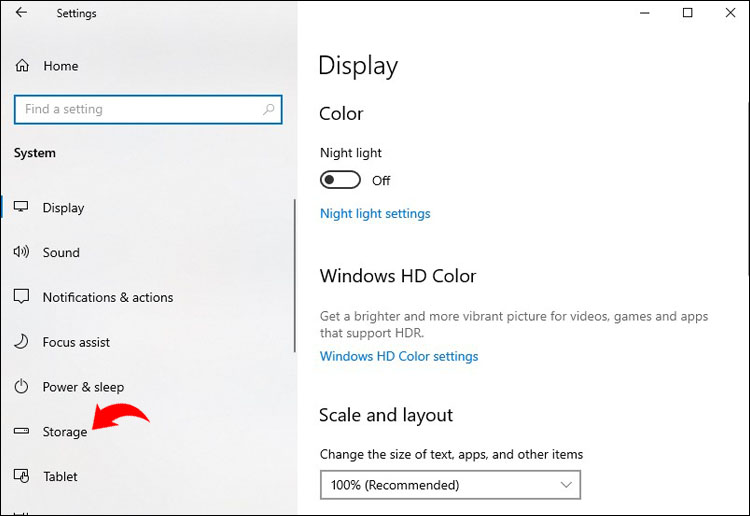This screenshot has width=750, height=516.
Task: Click the Notifications & actions icon
Action: click(x=21, y=297)
